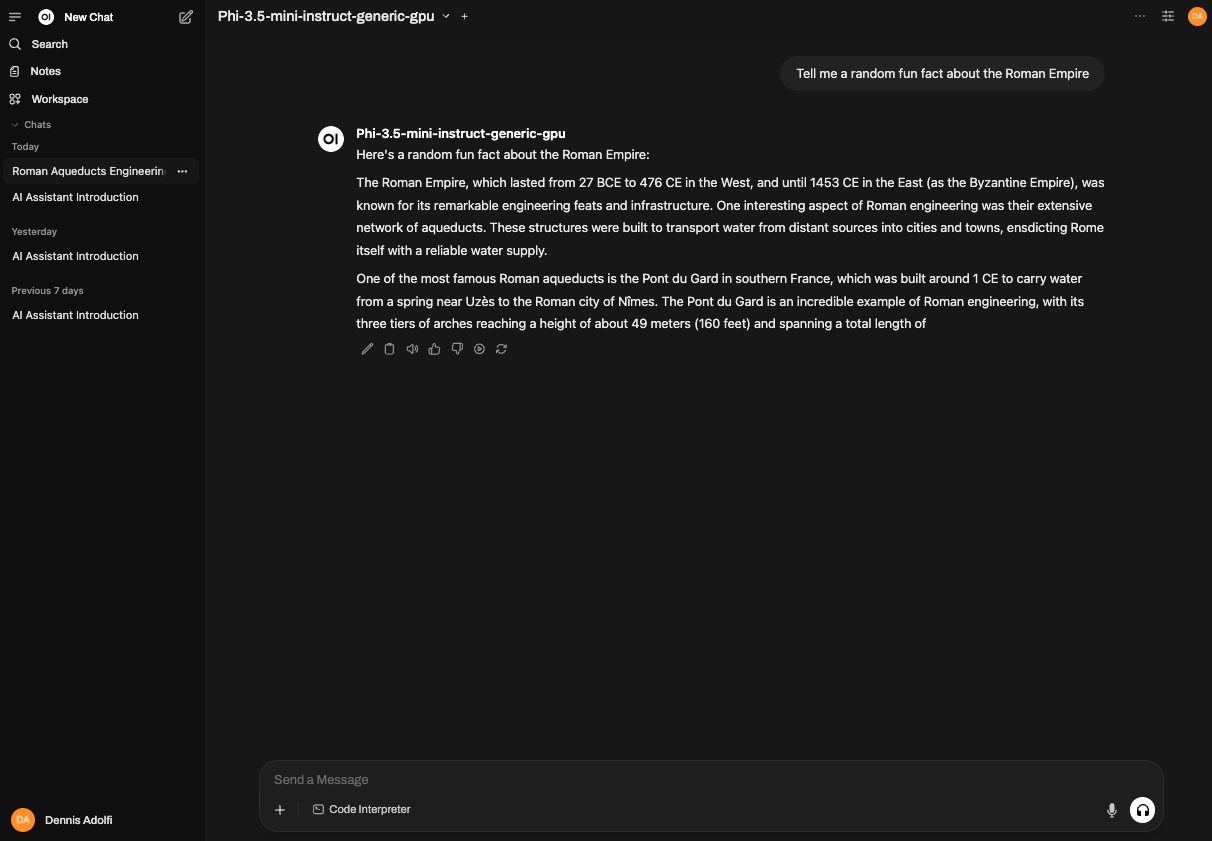This screenshot has height=841, width=1212.
Task: Give the response a thumbs up
Action: [x=434, y=349]
